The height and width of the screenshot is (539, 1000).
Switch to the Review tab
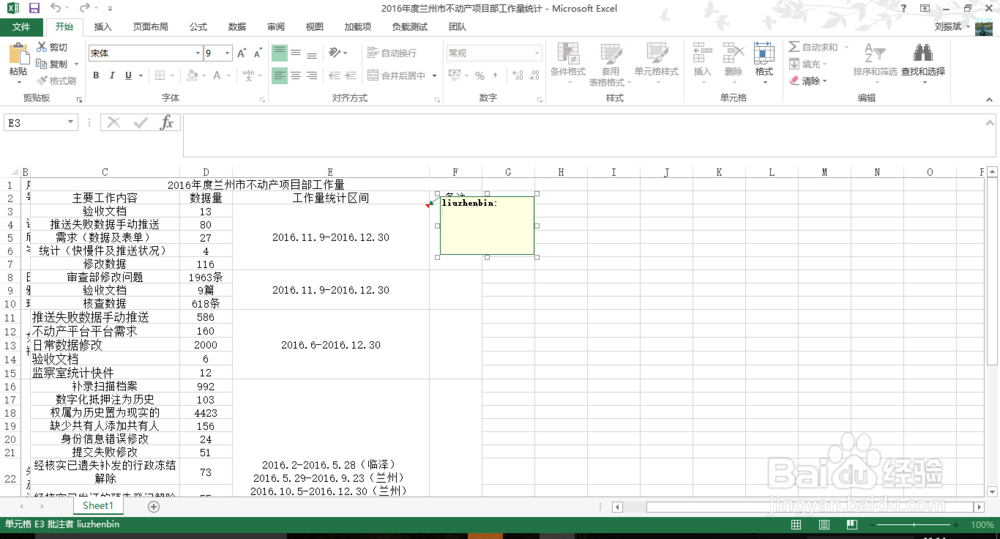[276, 27]
